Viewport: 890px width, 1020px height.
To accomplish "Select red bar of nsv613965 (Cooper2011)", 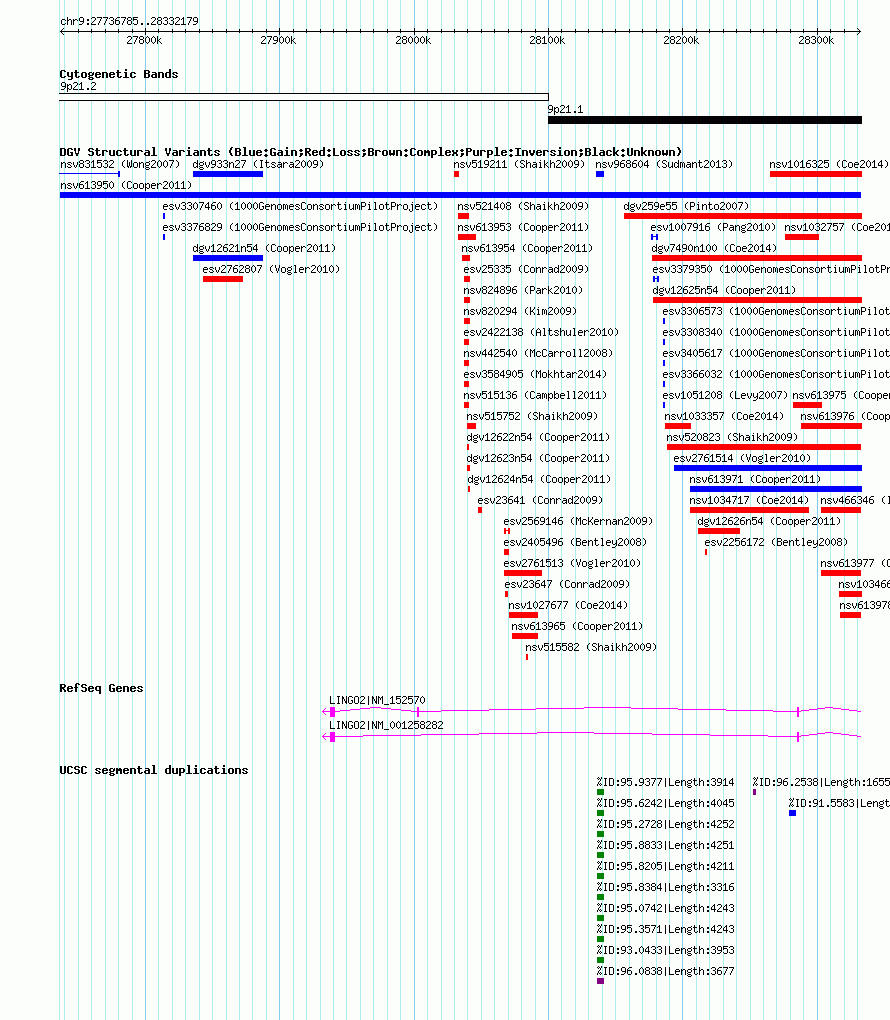I will (x=525, y=636).
